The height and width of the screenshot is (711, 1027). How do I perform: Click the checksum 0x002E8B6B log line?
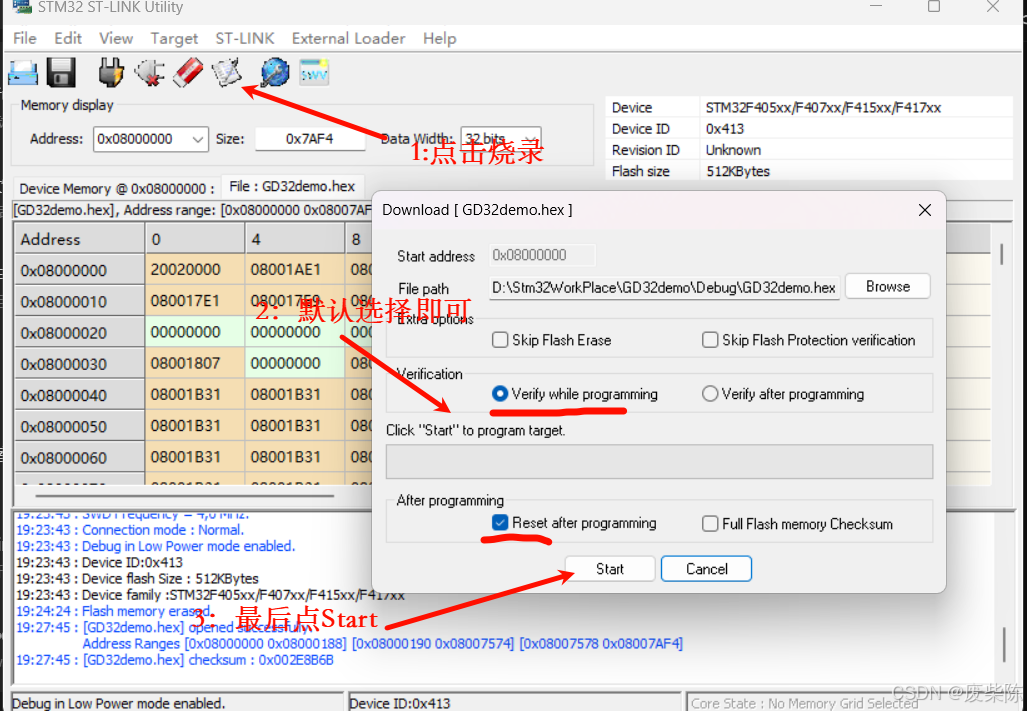[175, 660]
